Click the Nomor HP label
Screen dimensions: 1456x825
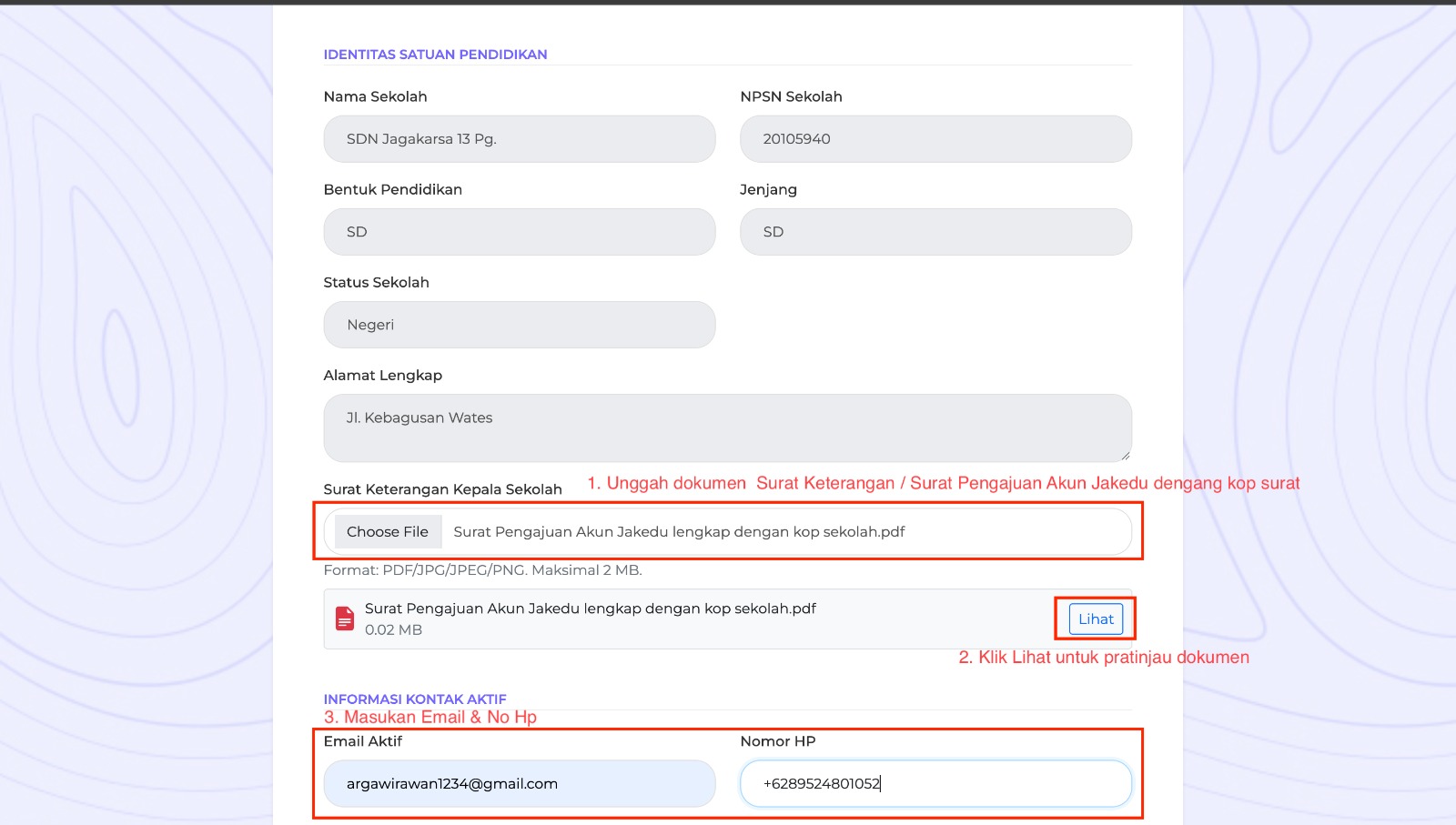pyautogui.click(x=778, y=741)
